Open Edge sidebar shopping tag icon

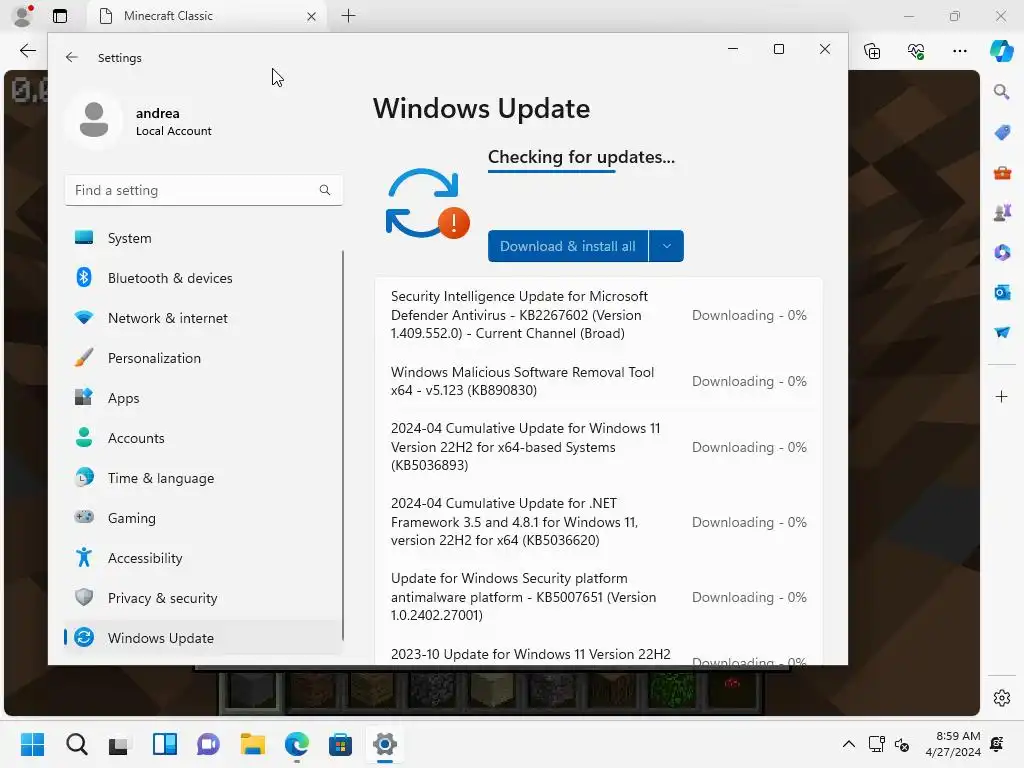(1002, 133)
